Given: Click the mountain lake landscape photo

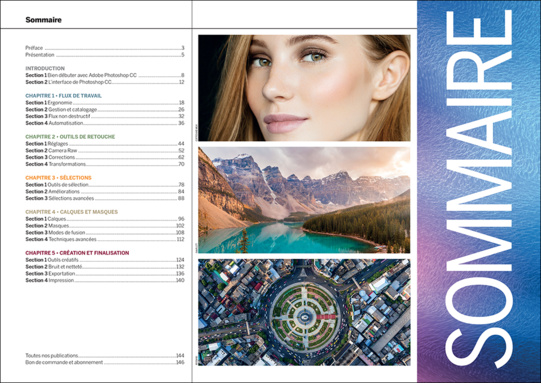Looking at the screenshot, I should (304, 200).
